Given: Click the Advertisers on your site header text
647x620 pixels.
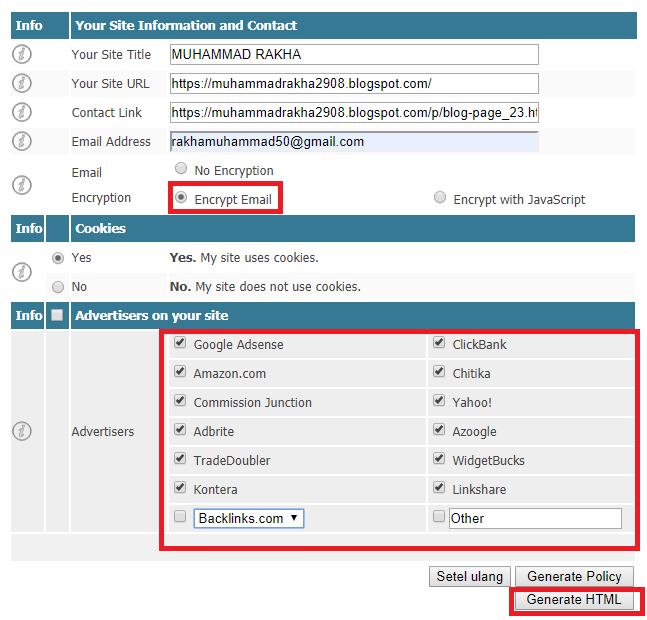Looking at the screenshot, I should point(151,316).
